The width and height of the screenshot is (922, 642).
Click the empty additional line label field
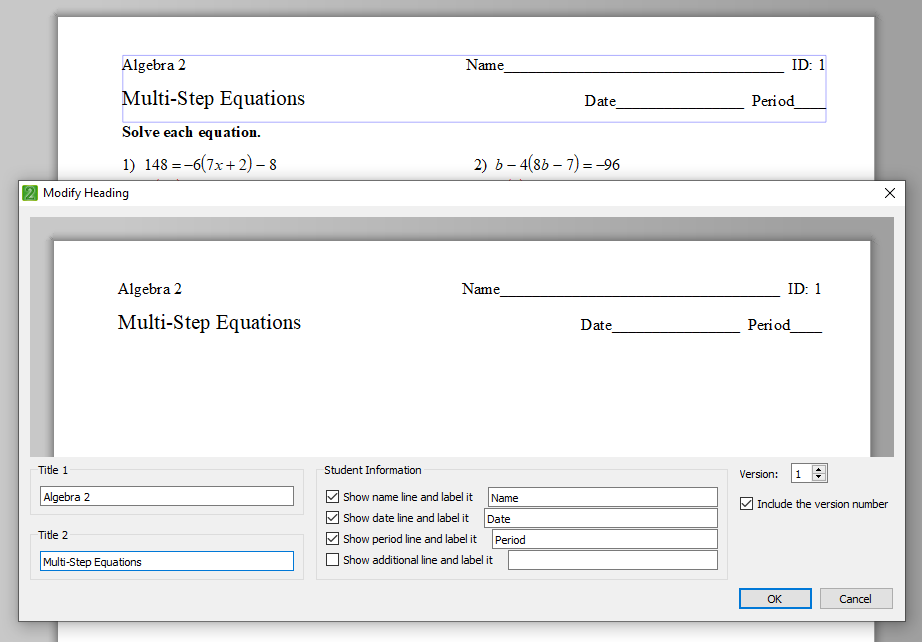click(x=612, y=560)
